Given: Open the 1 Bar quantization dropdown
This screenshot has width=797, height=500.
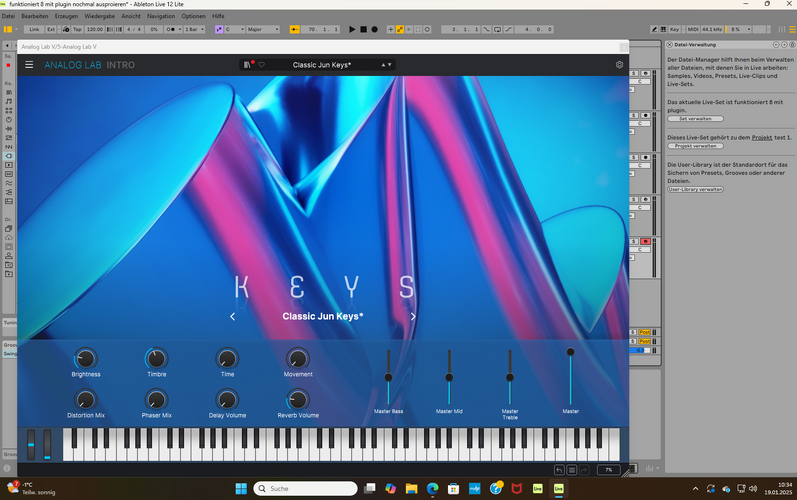Looking at the screenshot, I should (x=195, y=29).
